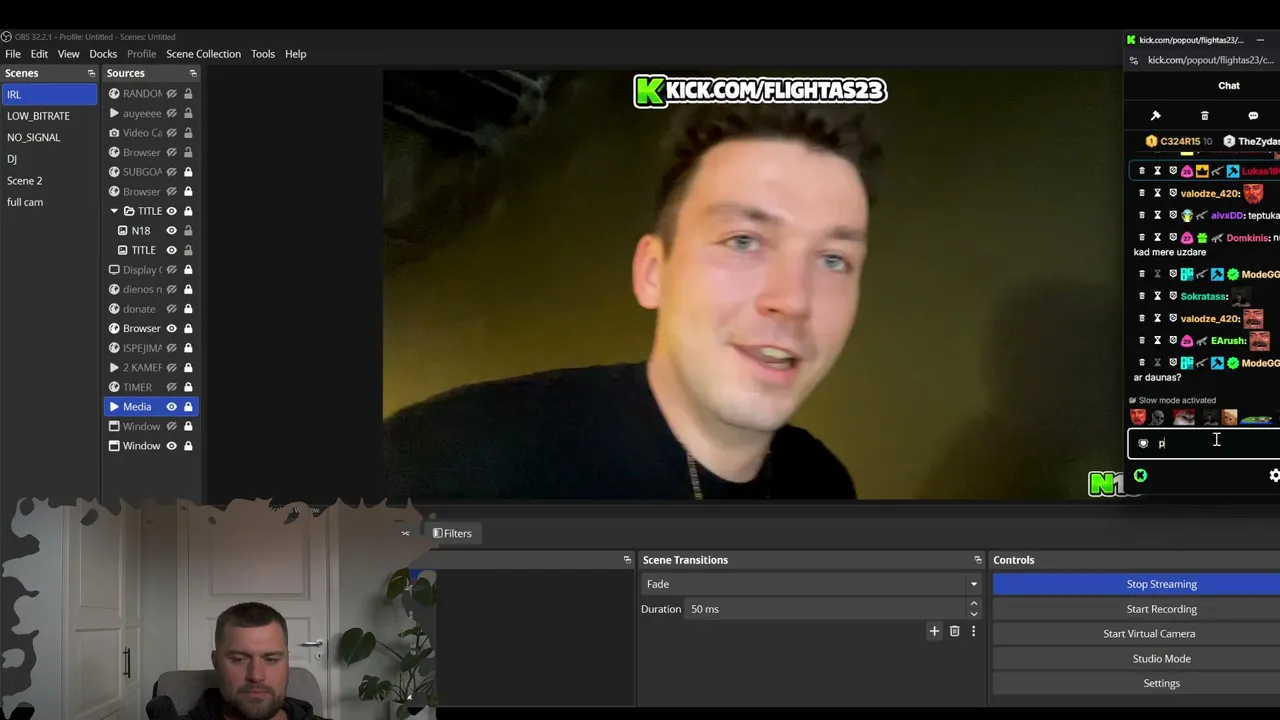Show the donate source via eye icon
This screenshot has height=720, width=1280.
[x=172, y=309]
